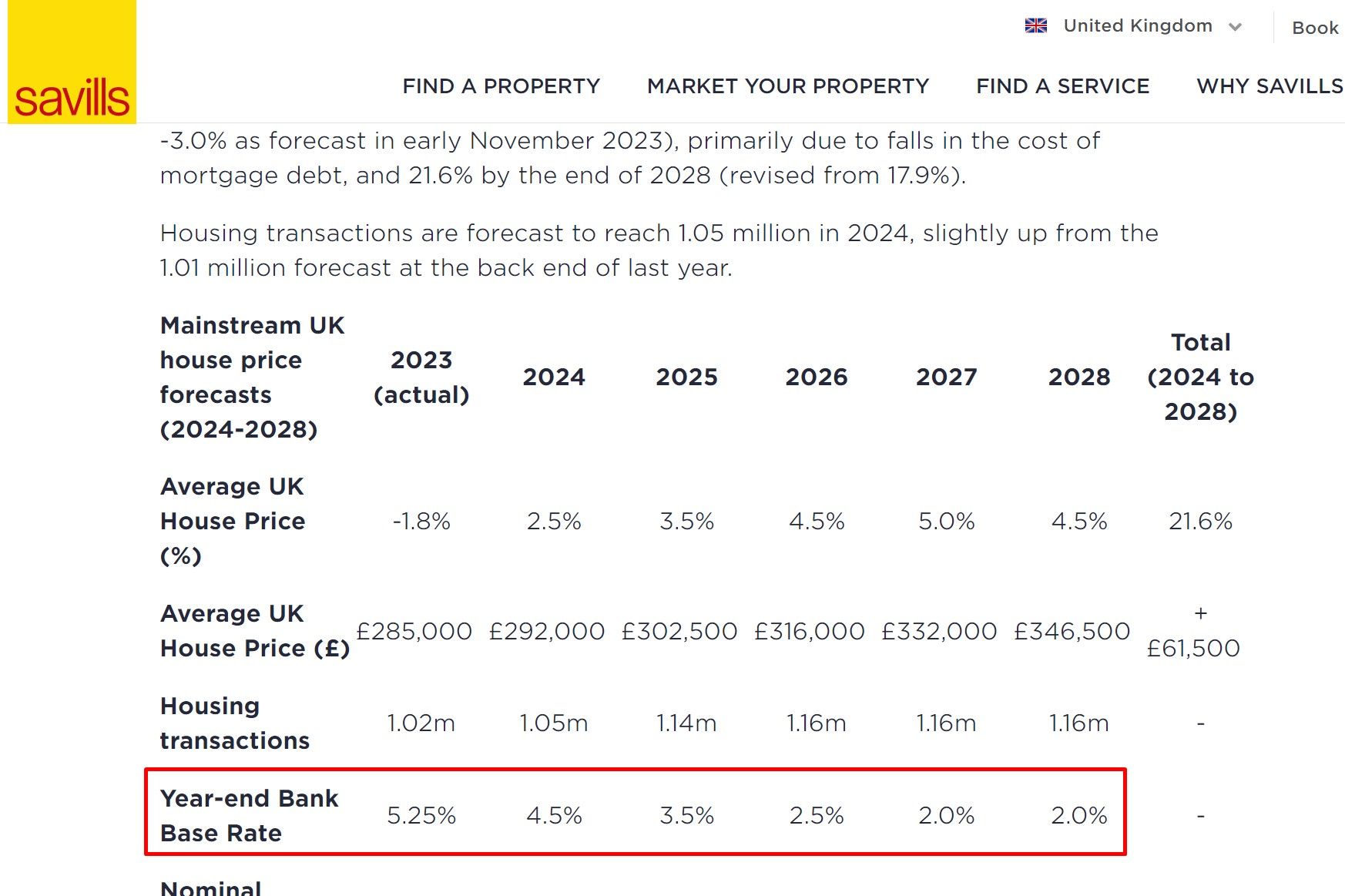Open the Why Savills menu

click(1269, 86)
